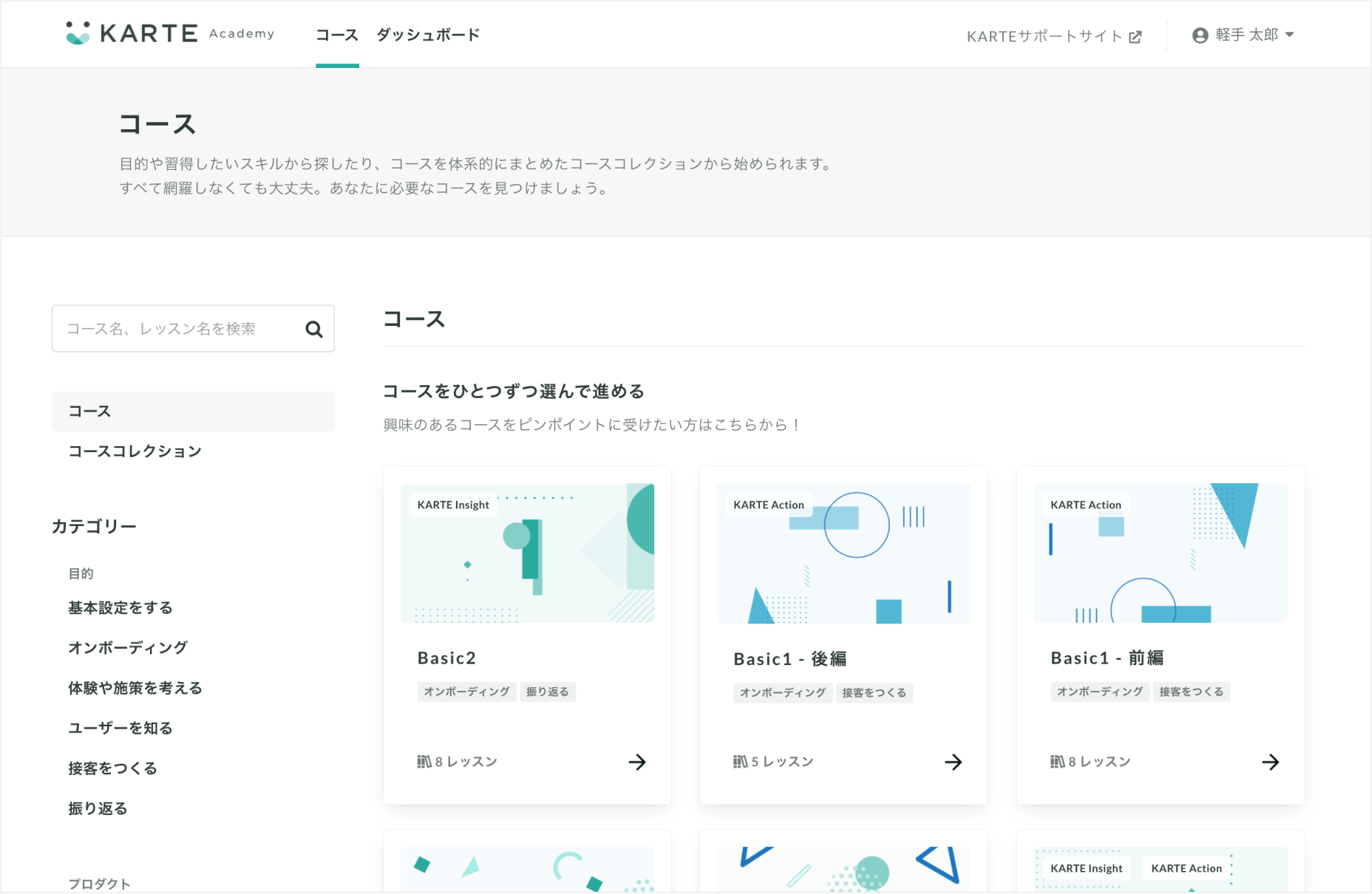Click the 5 レッスン text on Basic1 - 後編 card

[783, 762]
